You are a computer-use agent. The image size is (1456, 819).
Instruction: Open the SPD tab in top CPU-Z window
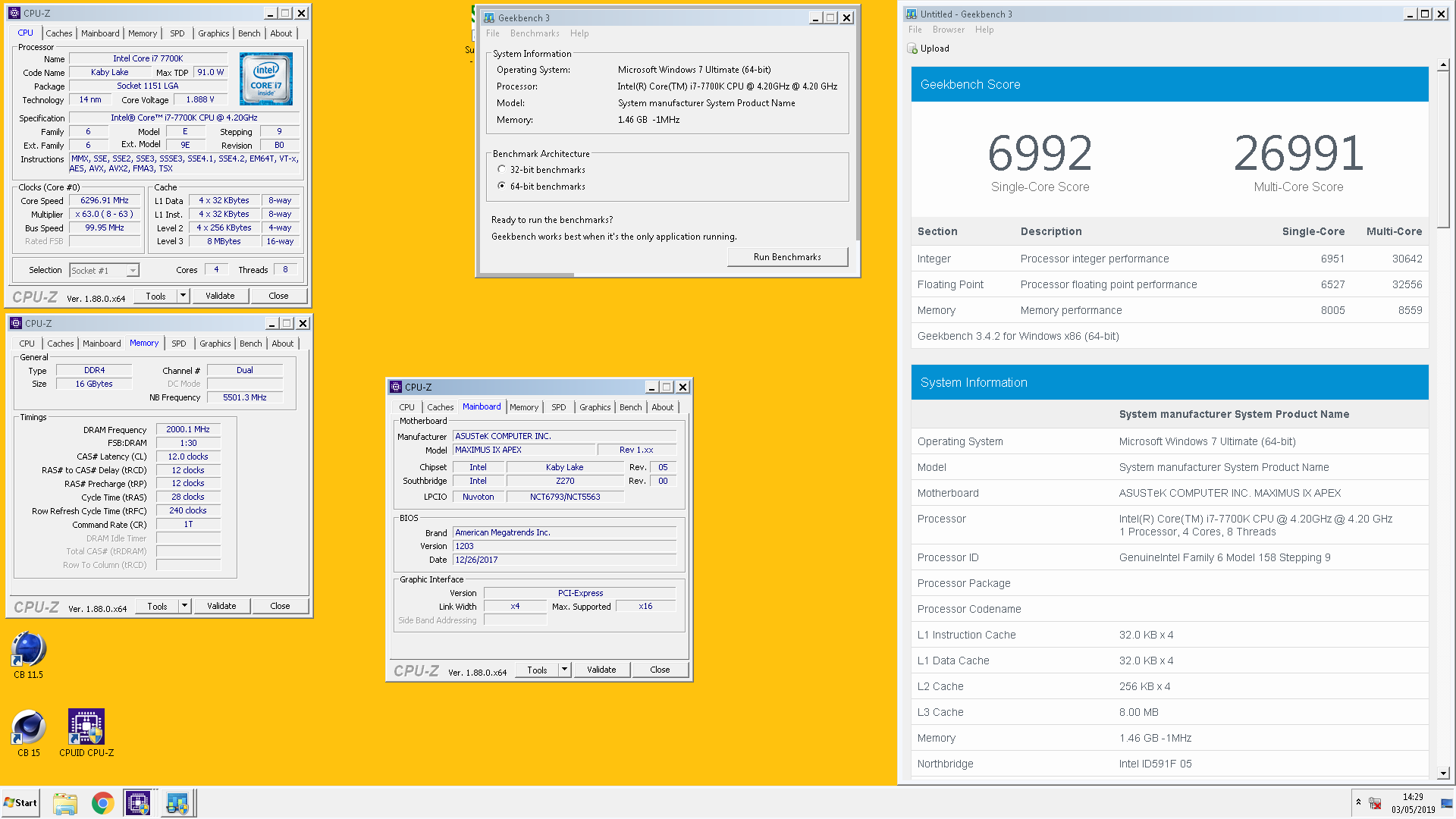[x=177, y=33]
